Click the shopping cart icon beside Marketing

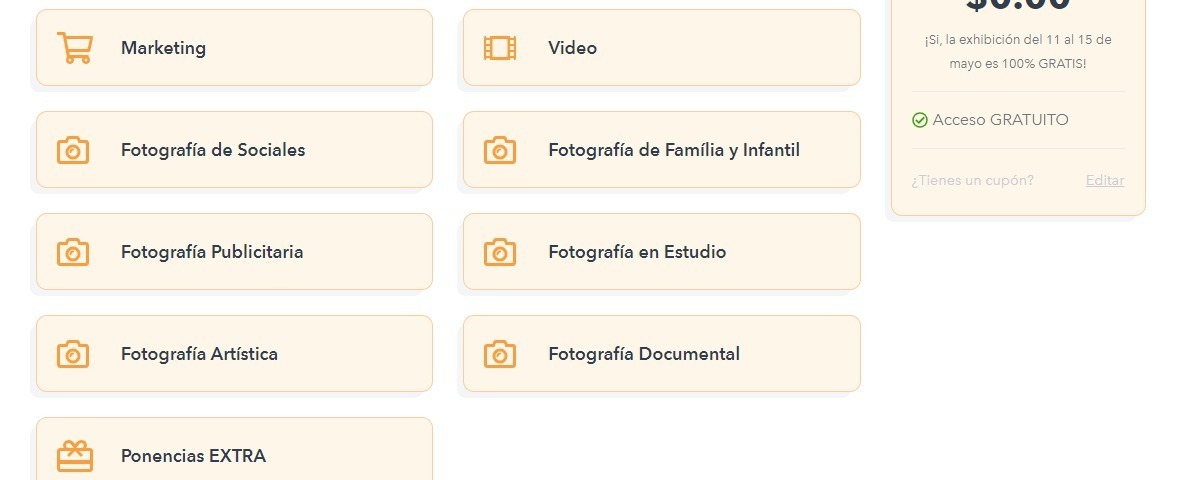(74, 48)
